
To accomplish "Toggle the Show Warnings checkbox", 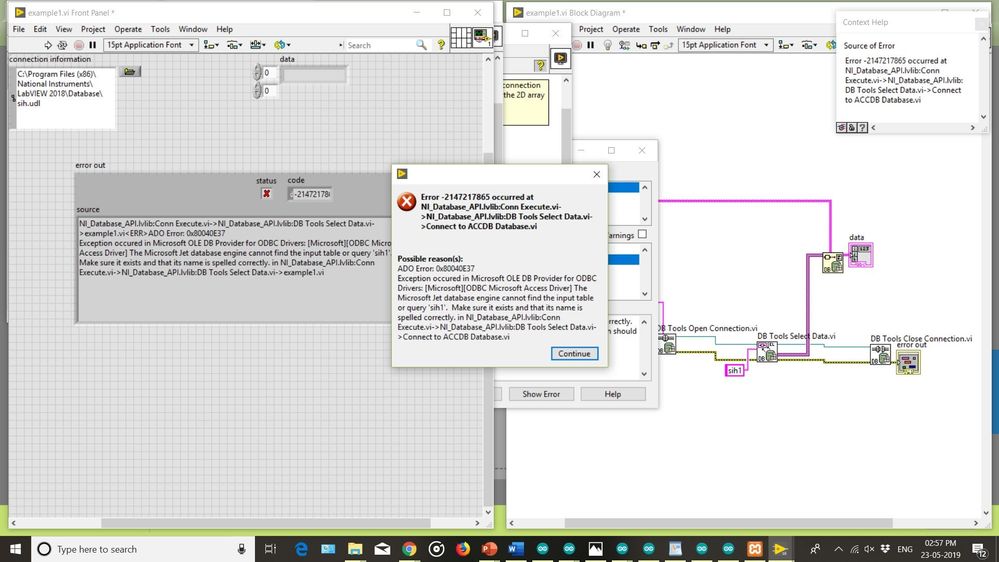I will (642, 234).
